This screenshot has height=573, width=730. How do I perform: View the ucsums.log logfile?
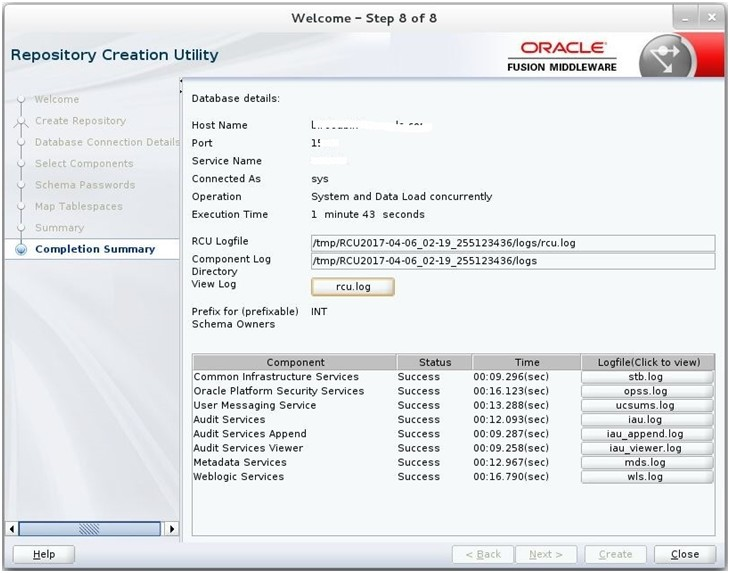(647, 405)
